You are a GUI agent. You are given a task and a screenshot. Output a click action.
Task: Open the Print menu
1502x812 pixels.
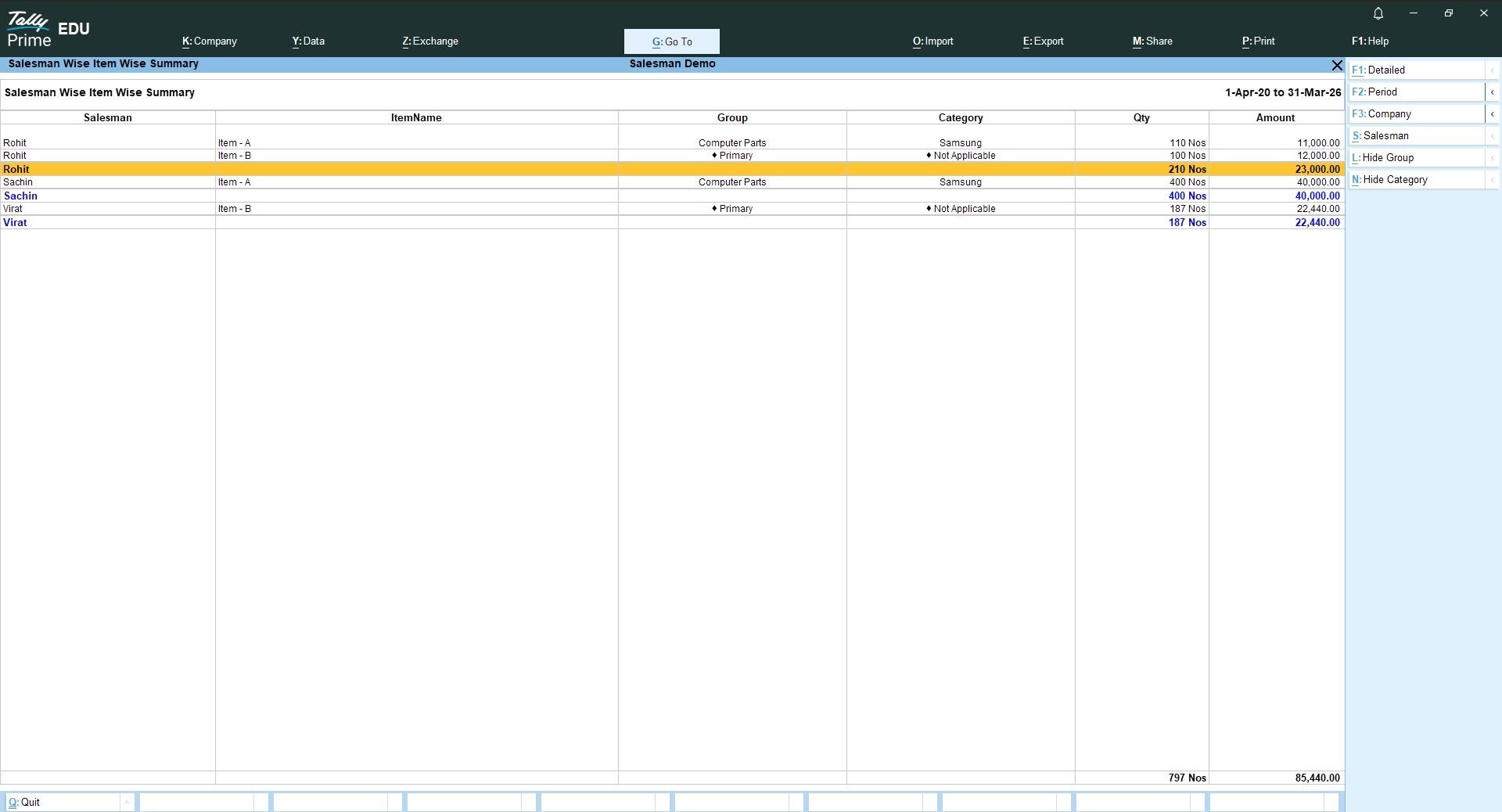1258,41
